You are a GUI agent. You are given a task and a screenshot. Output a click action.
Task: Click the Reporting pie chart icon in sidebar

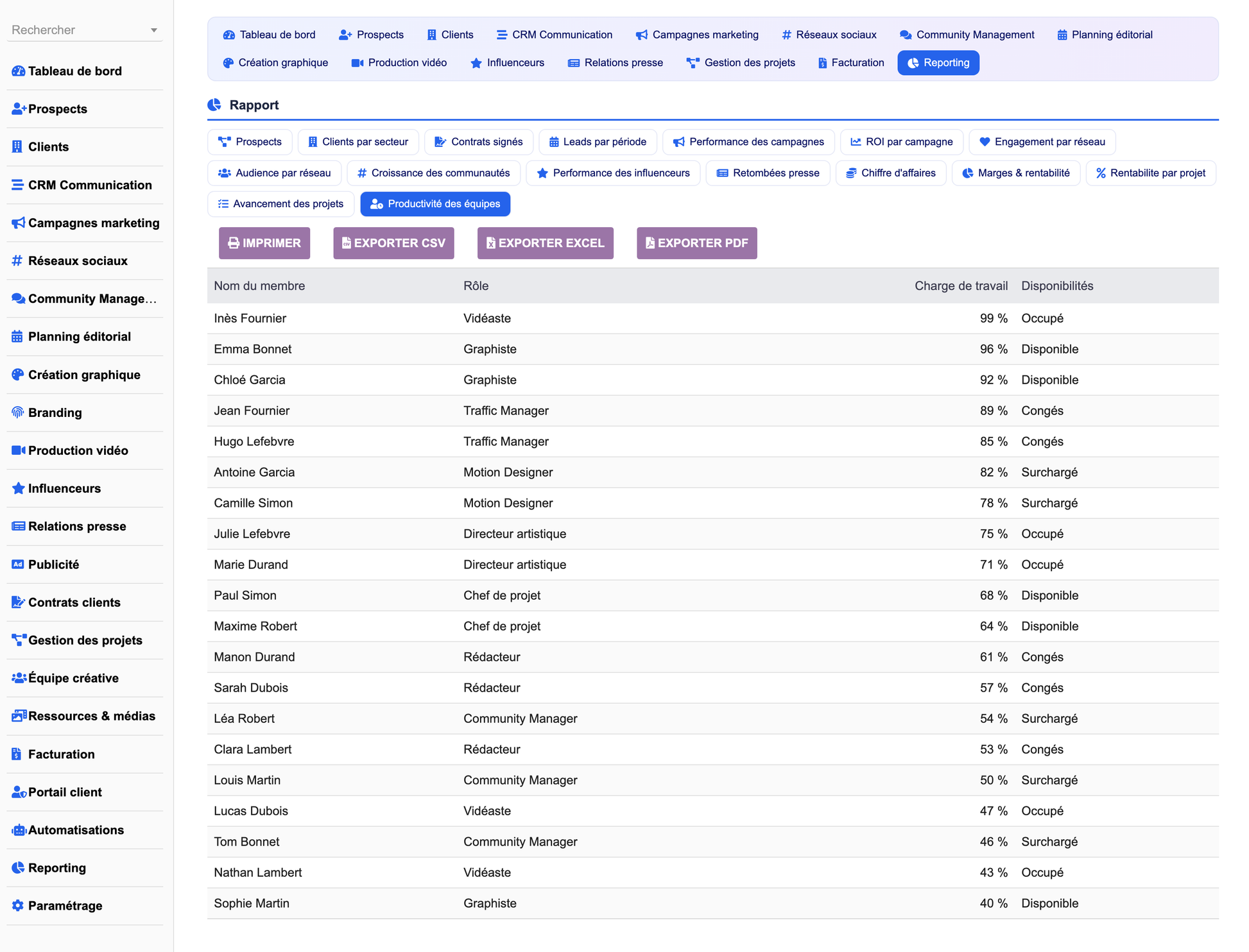click(x=18, y=868)
